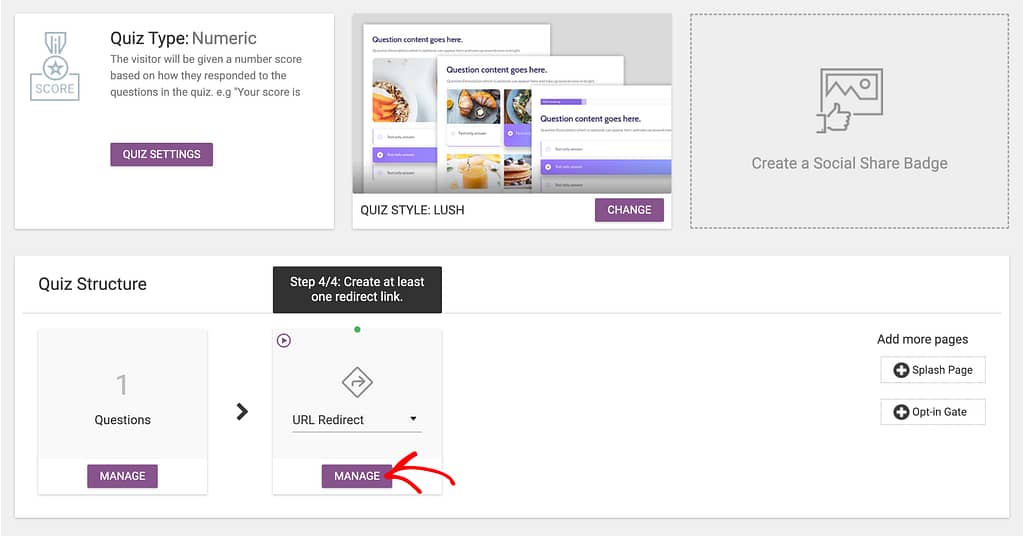Click the social share badge image icon

[x=849, y=101]
